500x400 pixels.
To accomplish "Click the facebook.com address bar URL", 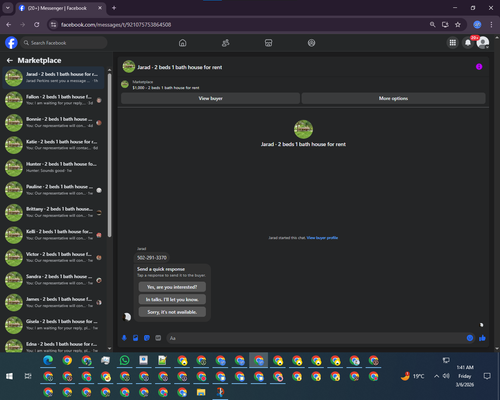I will [x=116, y=25].
